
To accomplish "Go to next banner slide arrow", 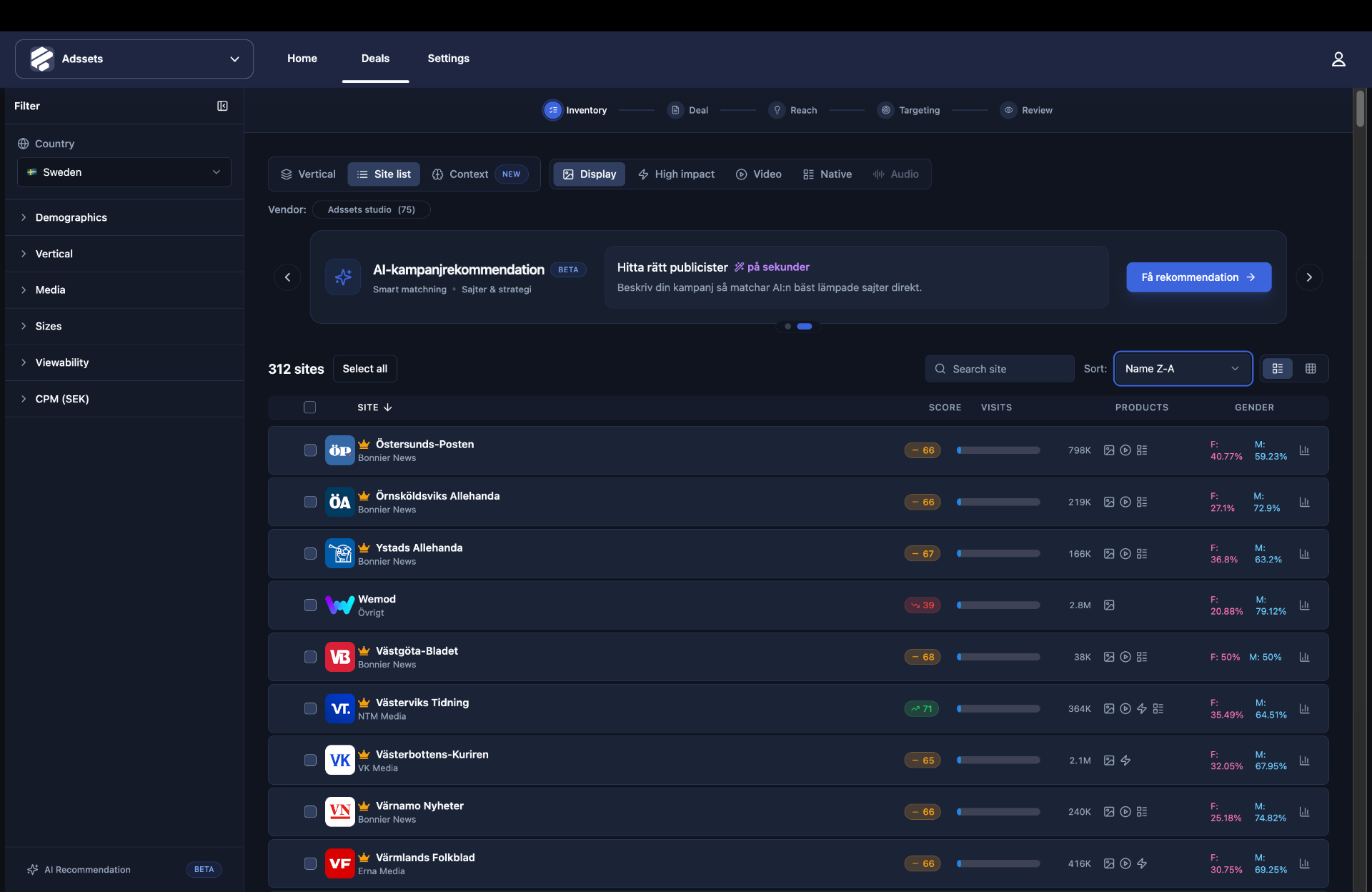I will [1309, 277].
